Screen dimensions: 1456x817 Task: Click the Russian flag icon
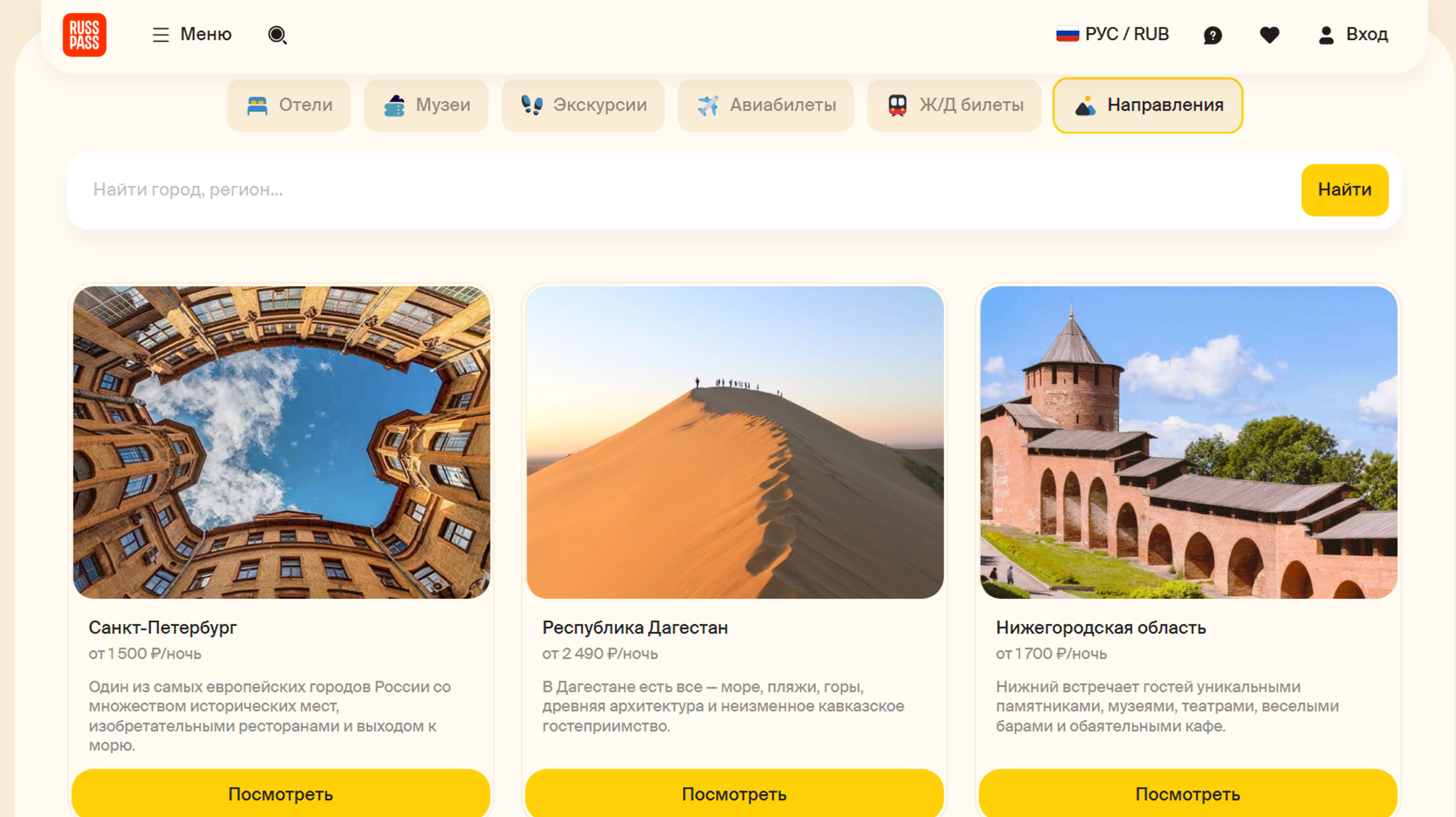point(1068,34)
